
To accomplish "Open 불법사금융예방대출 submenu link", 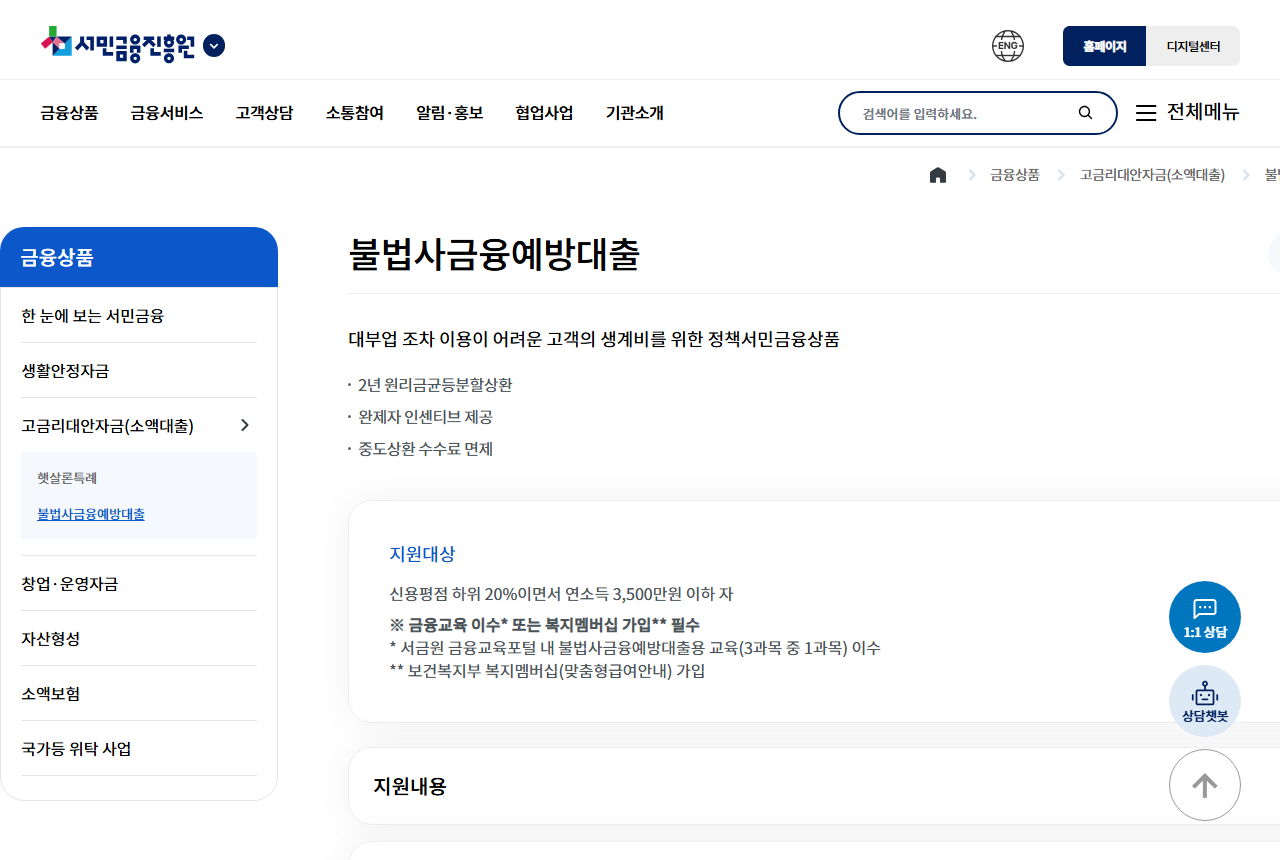I will 91,514.
